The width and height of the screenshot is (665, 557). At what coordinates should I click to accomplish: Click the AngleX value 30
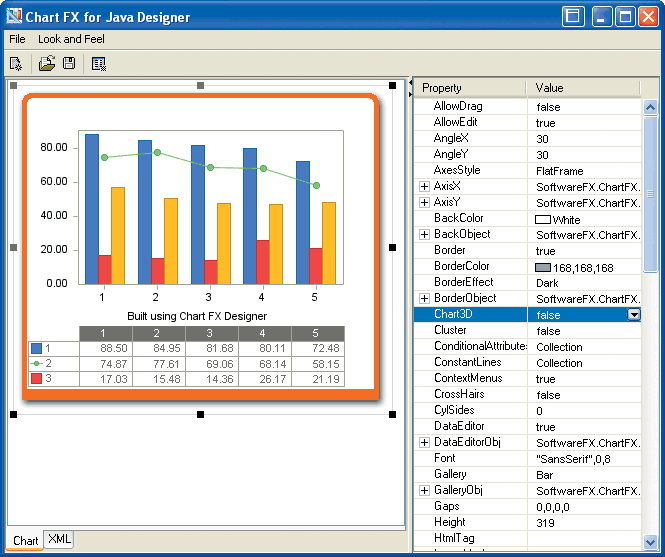pos(542,139)
